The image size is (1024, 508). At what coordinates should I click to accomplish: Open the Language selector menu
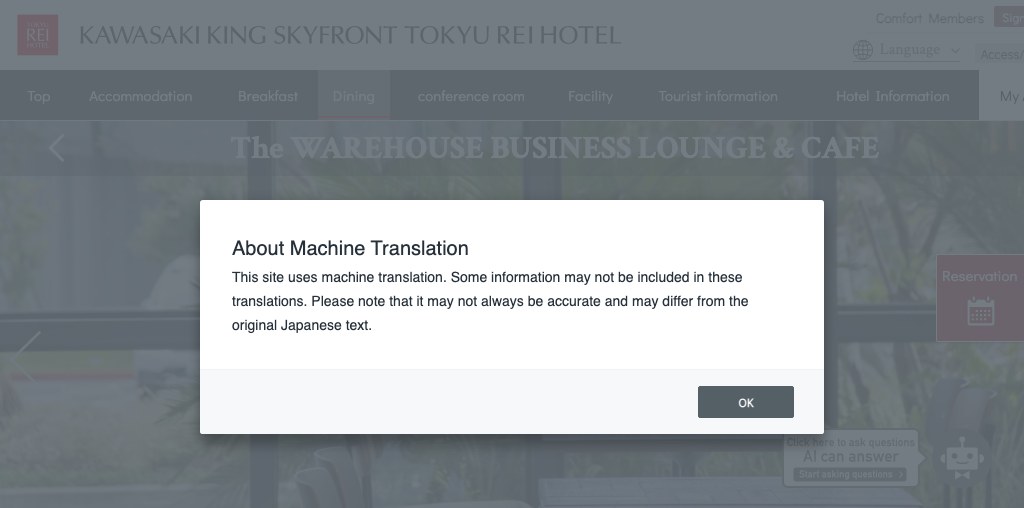pos(909,50)
